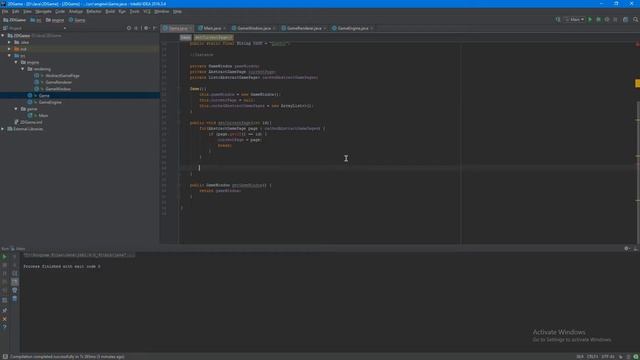The height and width of the screenshot is (360, 640).
Task: Expand External Libraries node
Action: pyautogui.click(x=3, y=129)
